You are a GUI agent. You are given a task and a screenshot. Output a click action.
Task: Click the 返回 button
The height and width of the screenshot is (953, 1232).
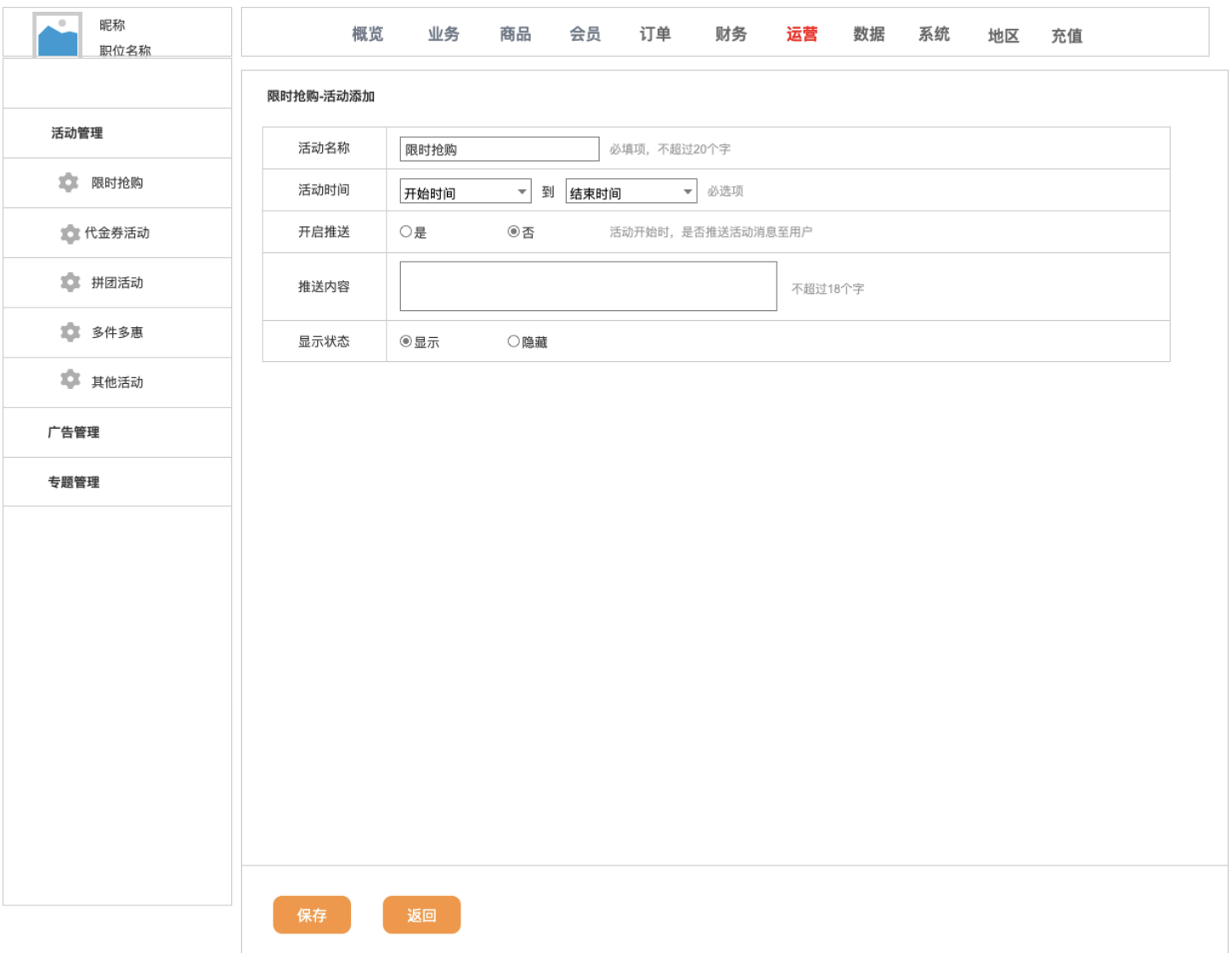click(421, 915)
